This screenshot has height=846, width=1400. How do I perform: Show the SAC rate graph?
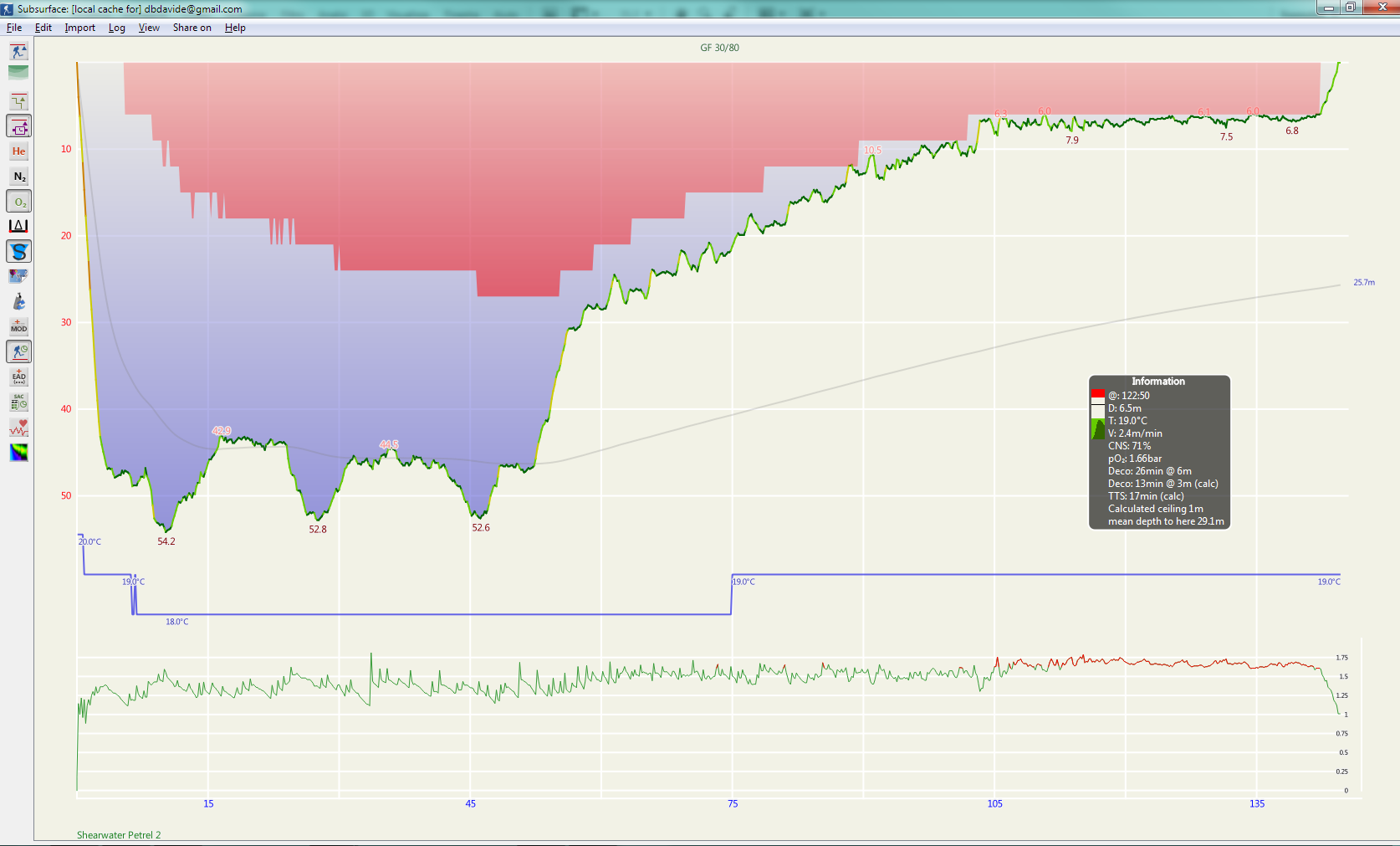pos(18,402)
